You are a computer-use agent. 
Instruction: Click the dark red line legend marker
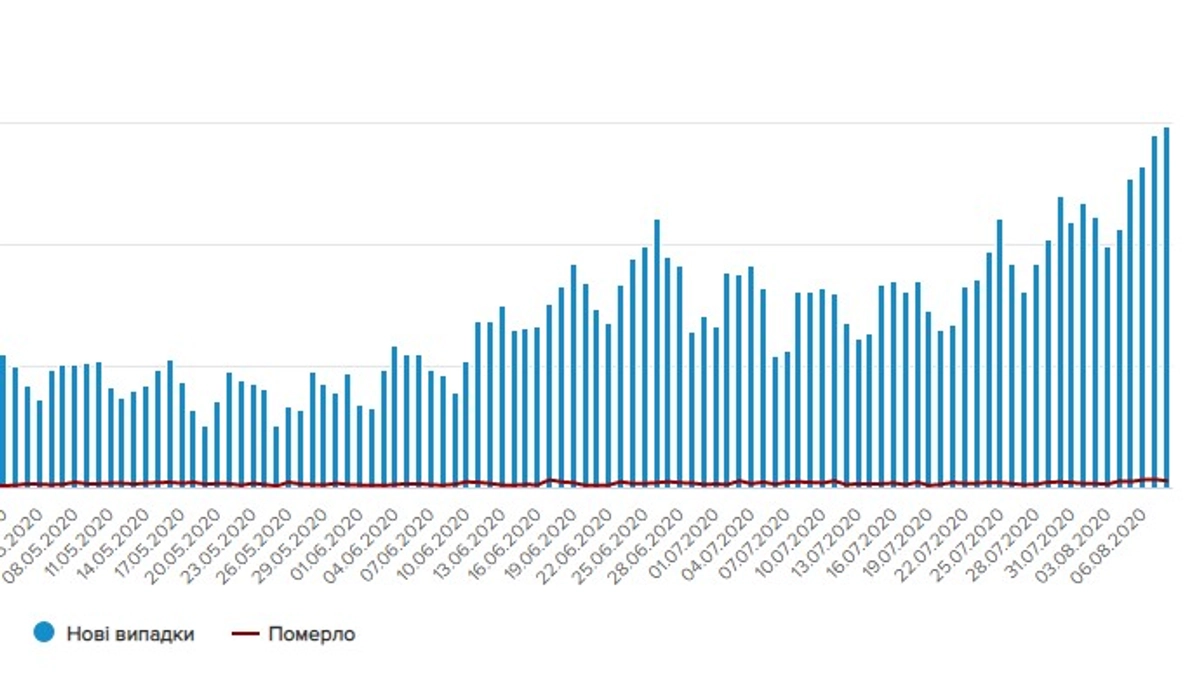click(x=245, y=634)
